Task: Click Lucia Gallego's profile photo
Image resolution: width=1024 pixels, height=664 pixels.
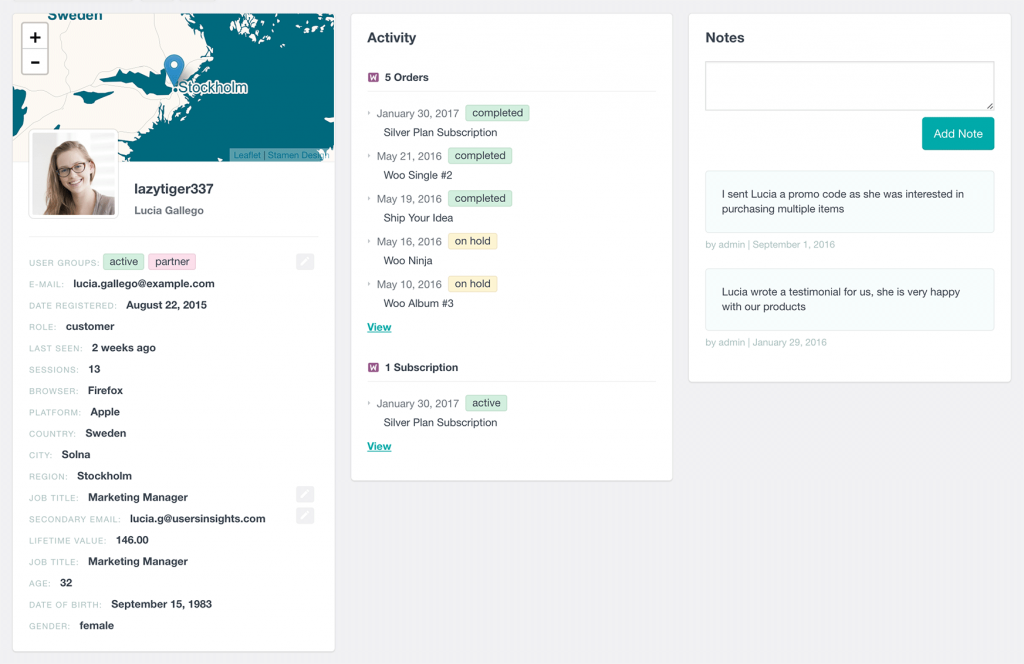Action: point(74,174)
